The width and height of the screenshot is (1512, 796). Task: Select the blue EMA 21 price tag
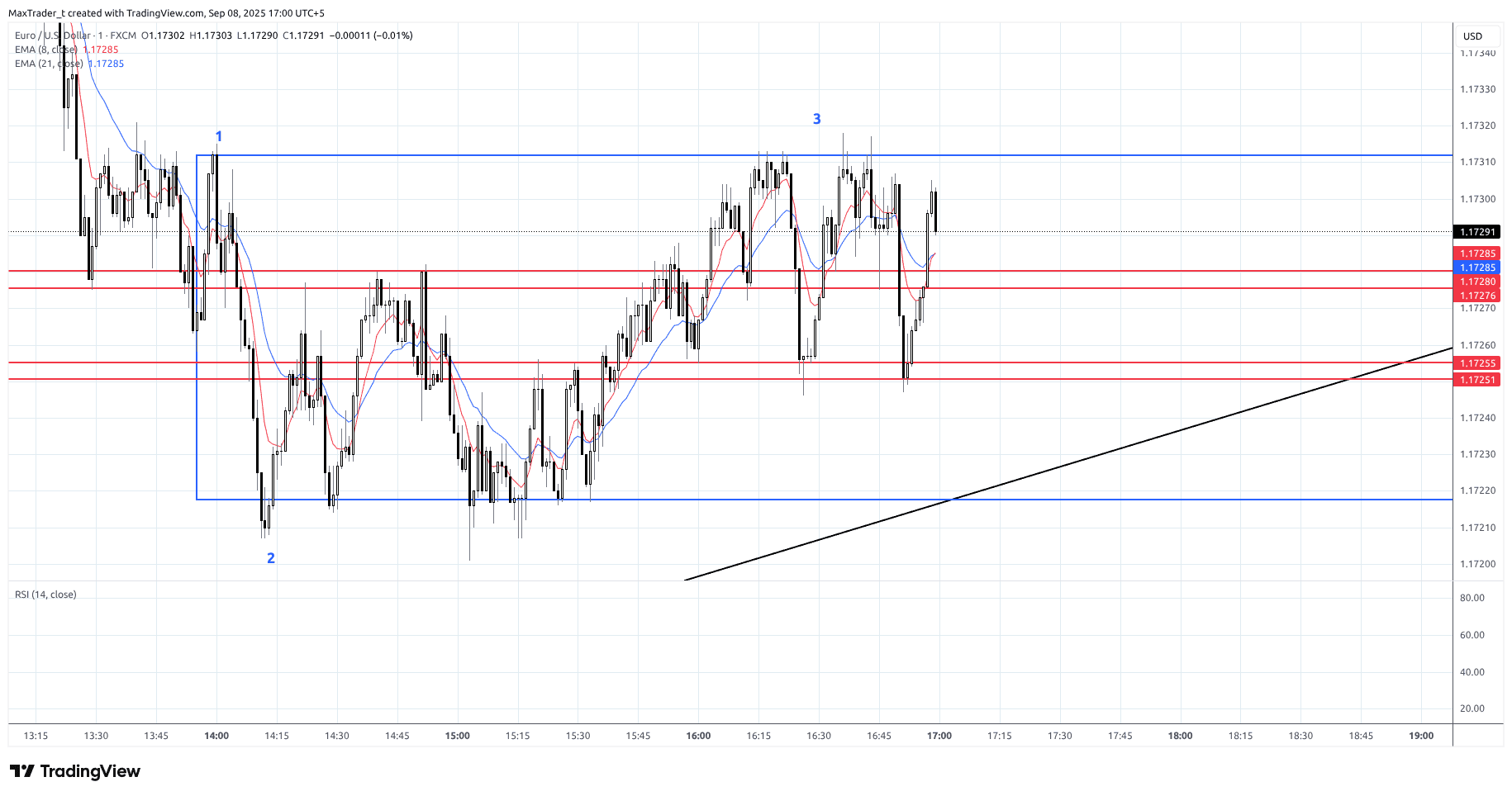pyautogui.click(x=1476, y=268)
